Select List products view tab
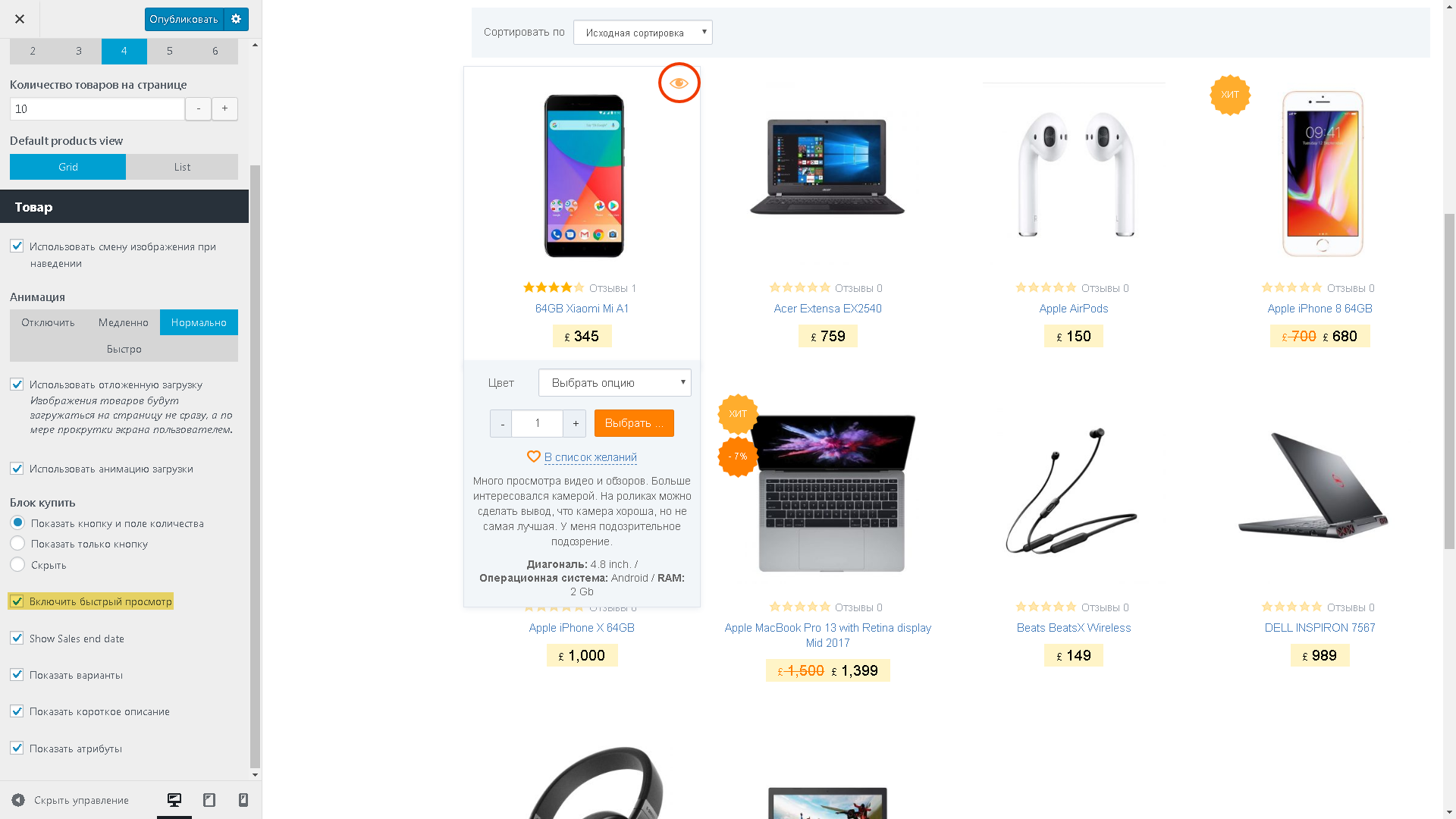The width and height of the screenshot is (1456, 819). pos(182,167)
